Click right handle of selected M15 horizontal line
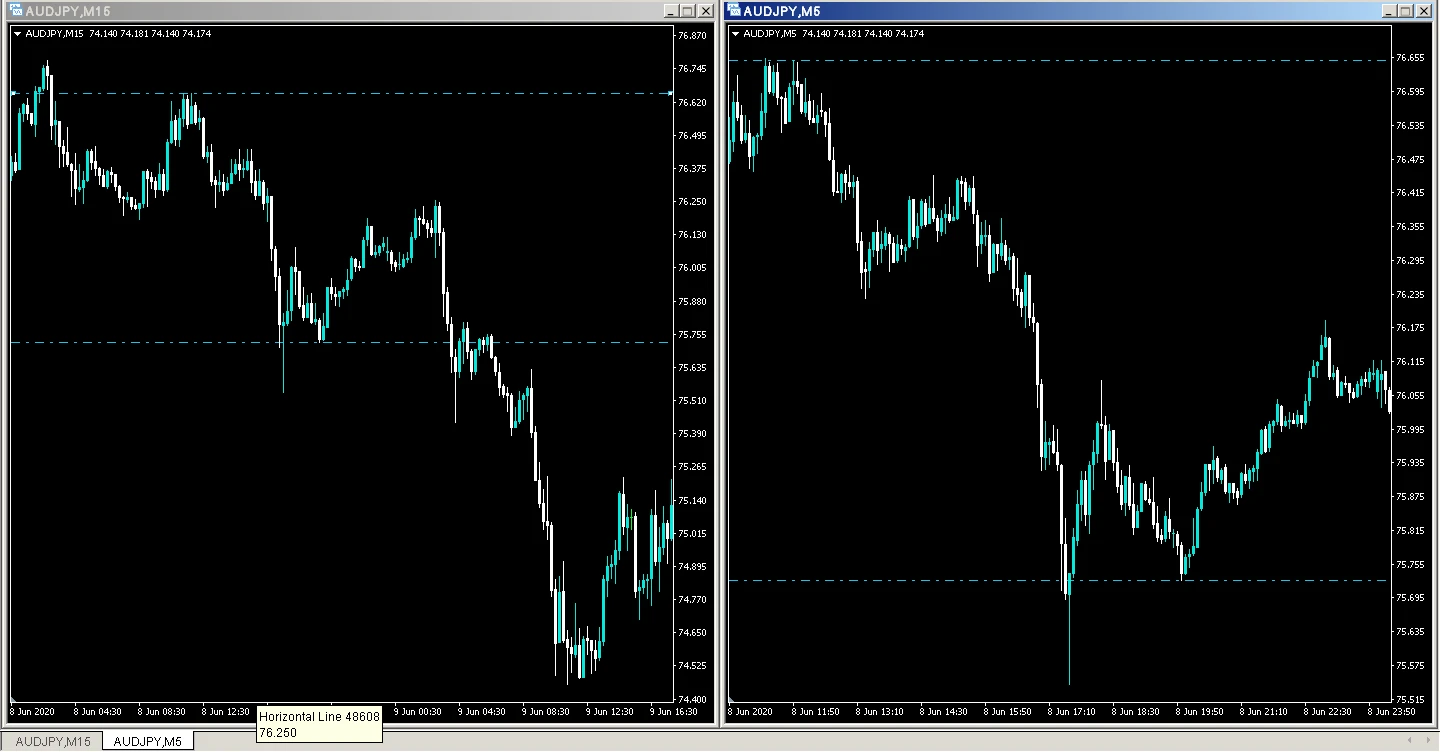1440x752 pixels. point(669,93)
